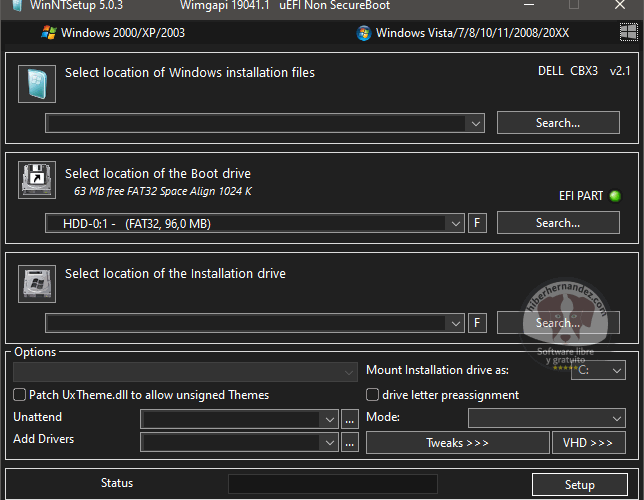Expand the HDD-0:1 boot drive dropdown

[455, 224]
